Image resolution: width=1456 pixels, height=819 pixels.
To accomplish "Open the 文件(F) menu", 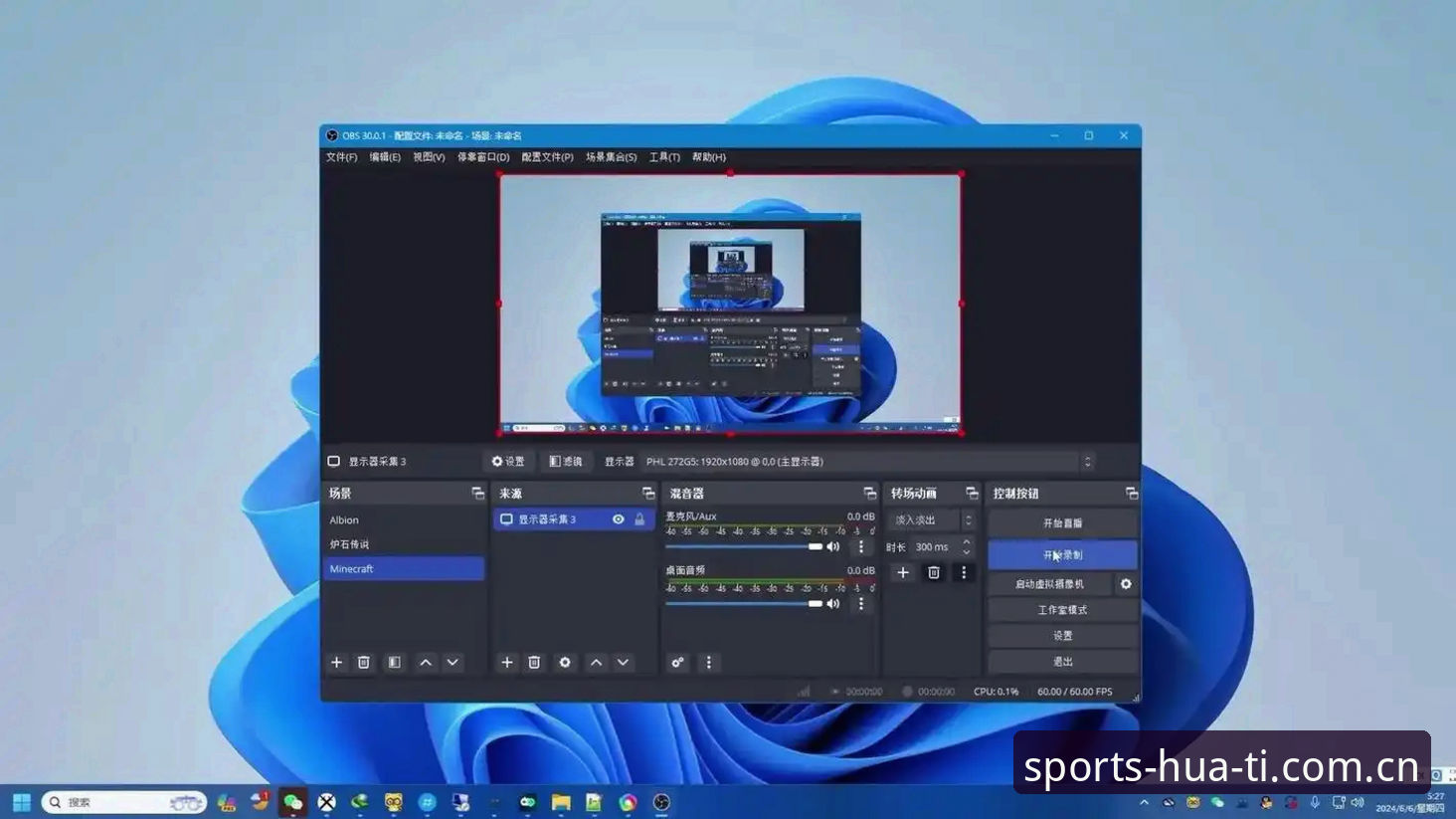I will [341, 157].
